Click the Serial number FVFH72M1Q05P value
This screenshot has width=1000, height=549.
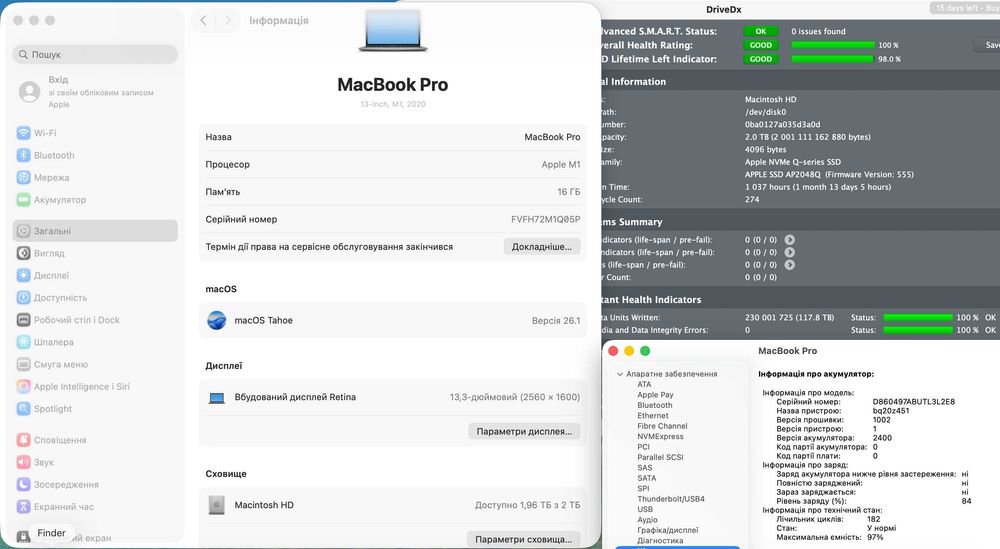(545, 219)
